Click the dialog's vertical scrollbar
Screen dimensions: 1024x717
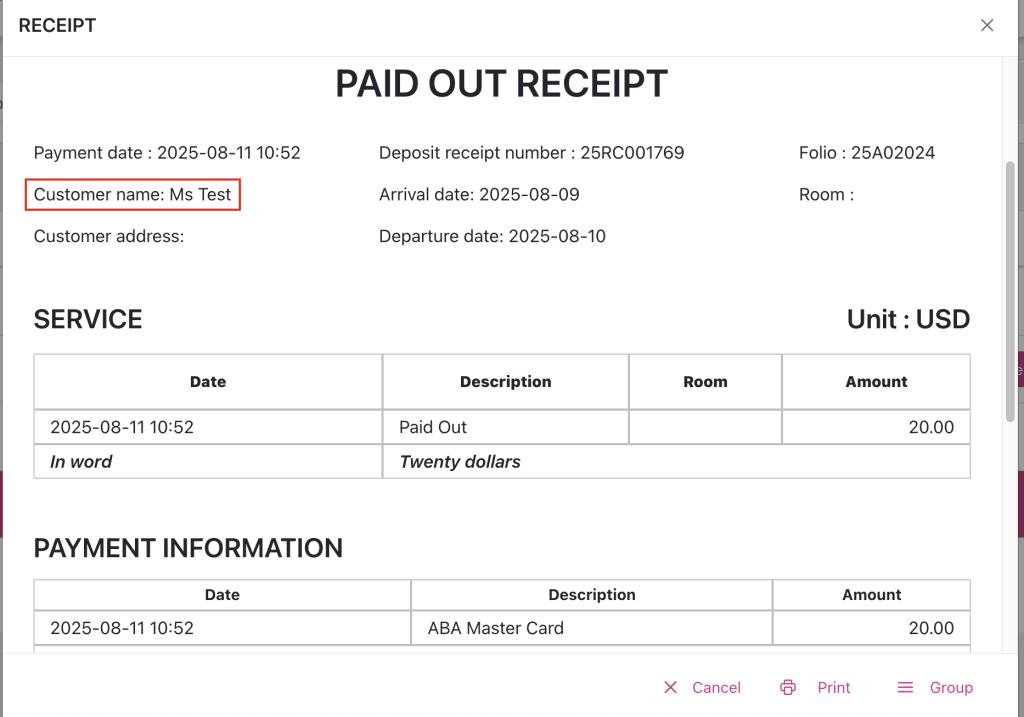[x=1009, y=290]
